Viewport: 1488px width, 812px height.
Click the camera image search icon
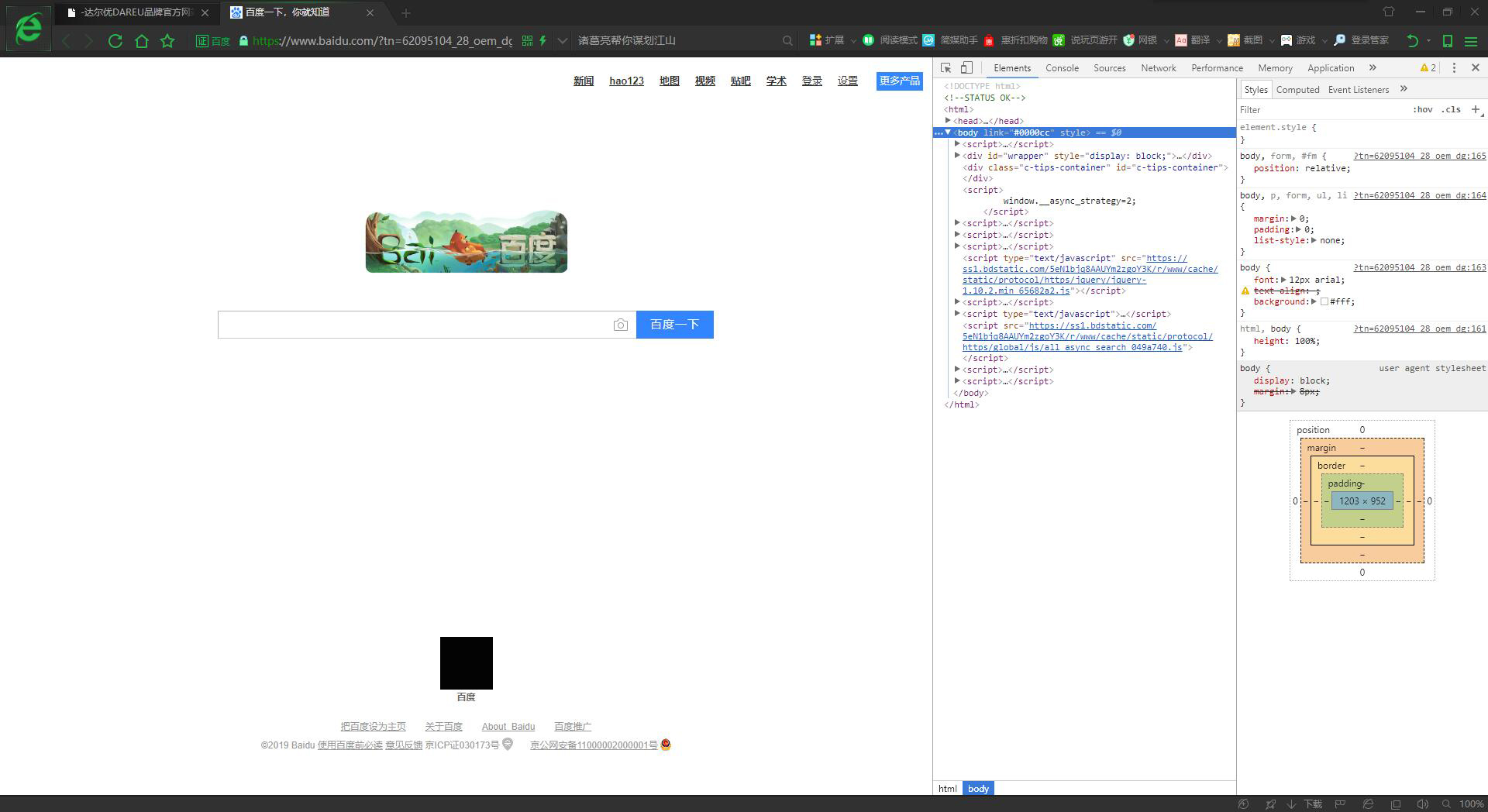[x=620, y=325]
